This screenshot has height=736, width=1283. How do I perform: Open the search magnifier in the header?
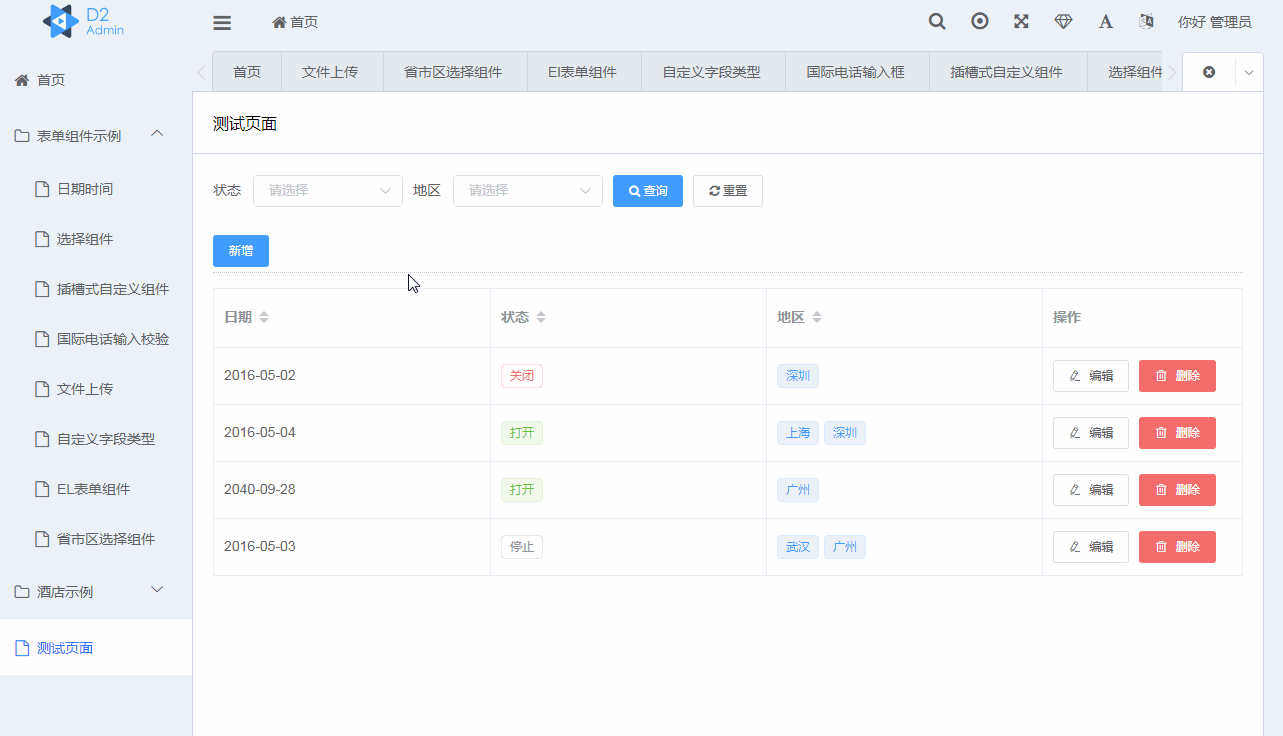click(x=937, y=21)
